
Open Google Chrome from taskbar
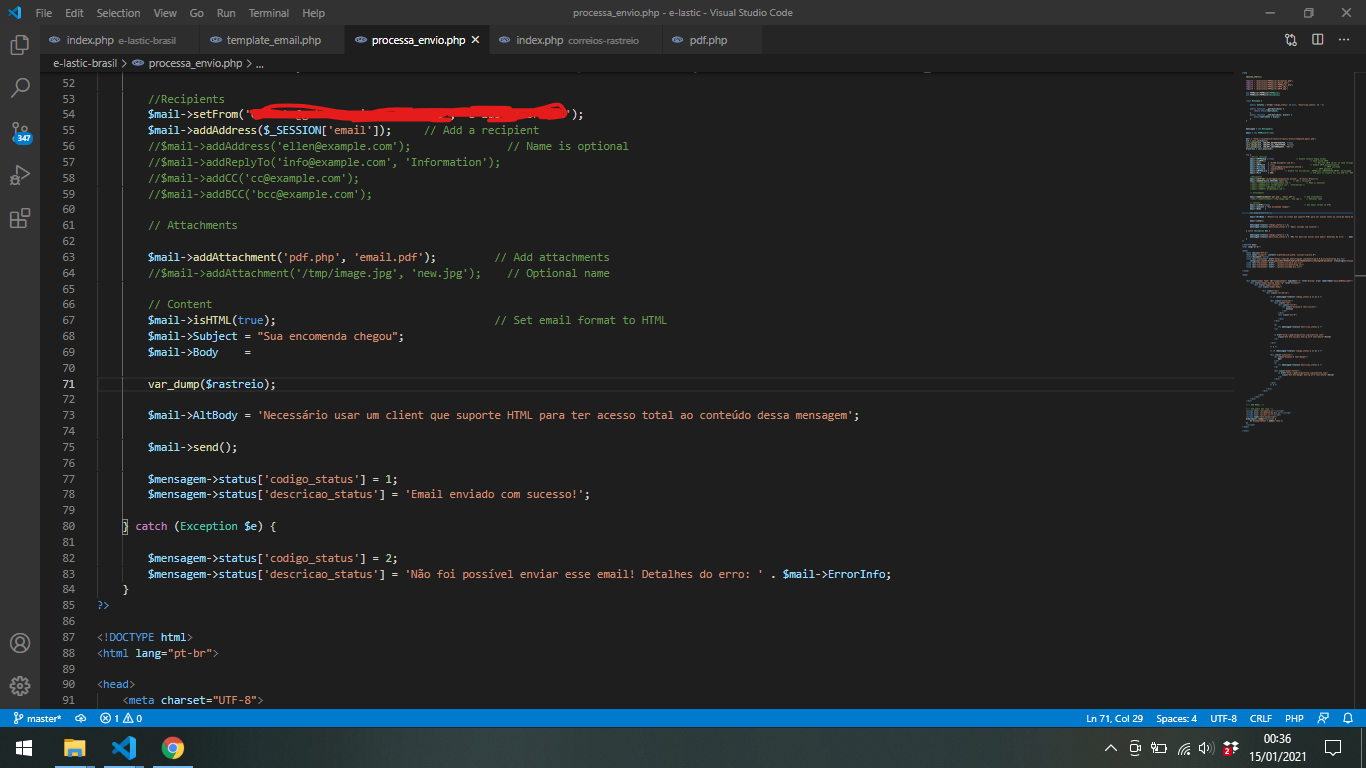[x=173, y=748]
